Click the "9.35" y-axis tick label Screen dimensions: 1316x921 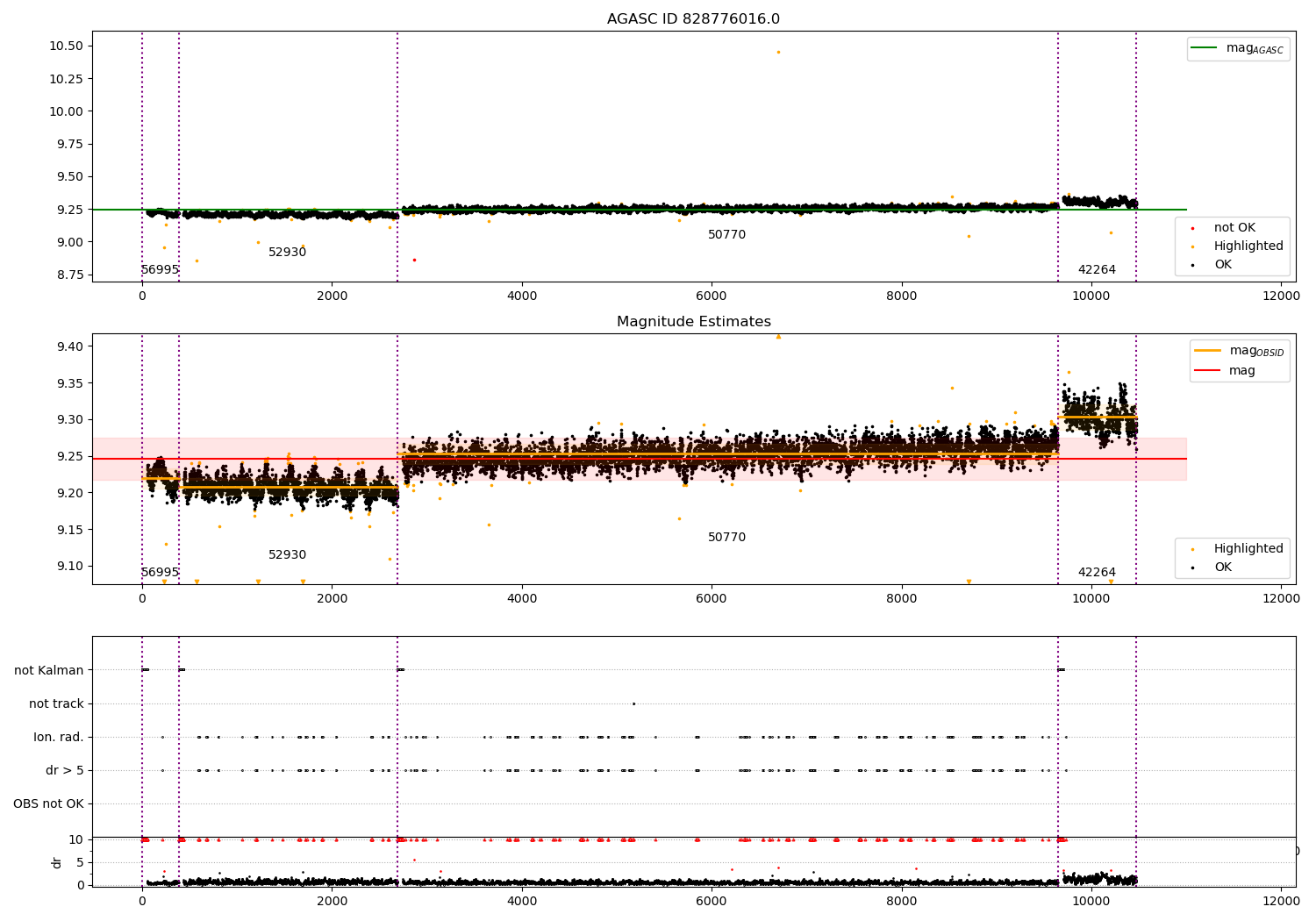pyautogui.click(x=70, y=383)
